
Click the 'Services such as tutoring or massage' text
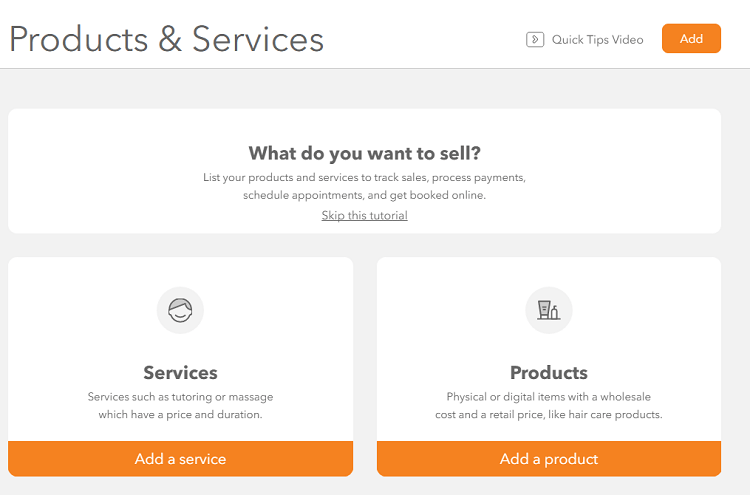[180, 396]
